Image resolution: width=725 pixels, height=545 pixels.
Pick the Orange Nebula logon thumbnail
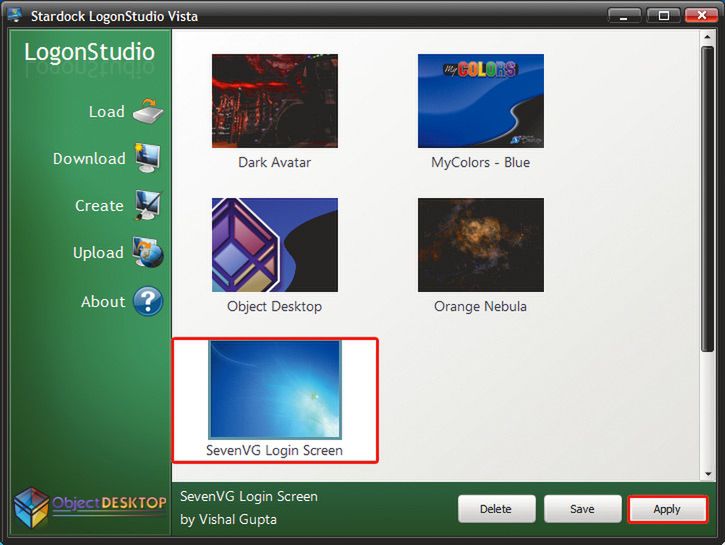pos(481,245)
